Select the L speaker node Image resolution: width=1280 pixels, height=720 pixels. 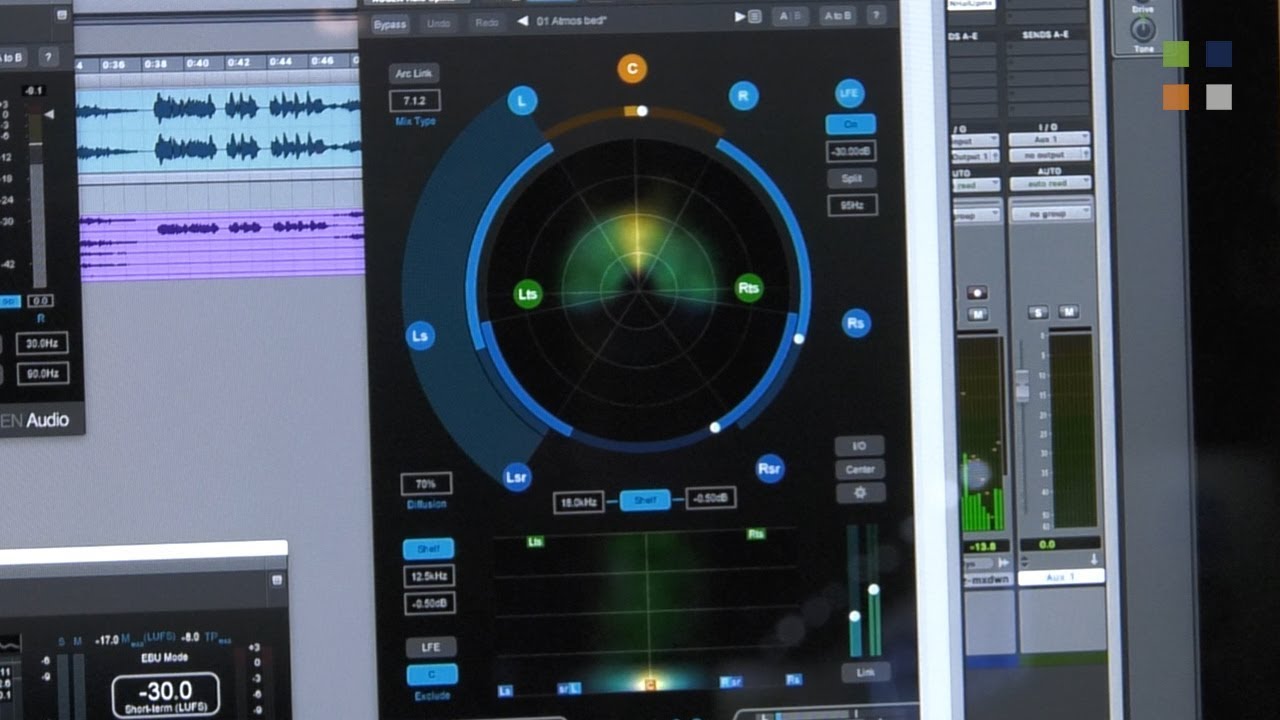[x=522, y=100]
